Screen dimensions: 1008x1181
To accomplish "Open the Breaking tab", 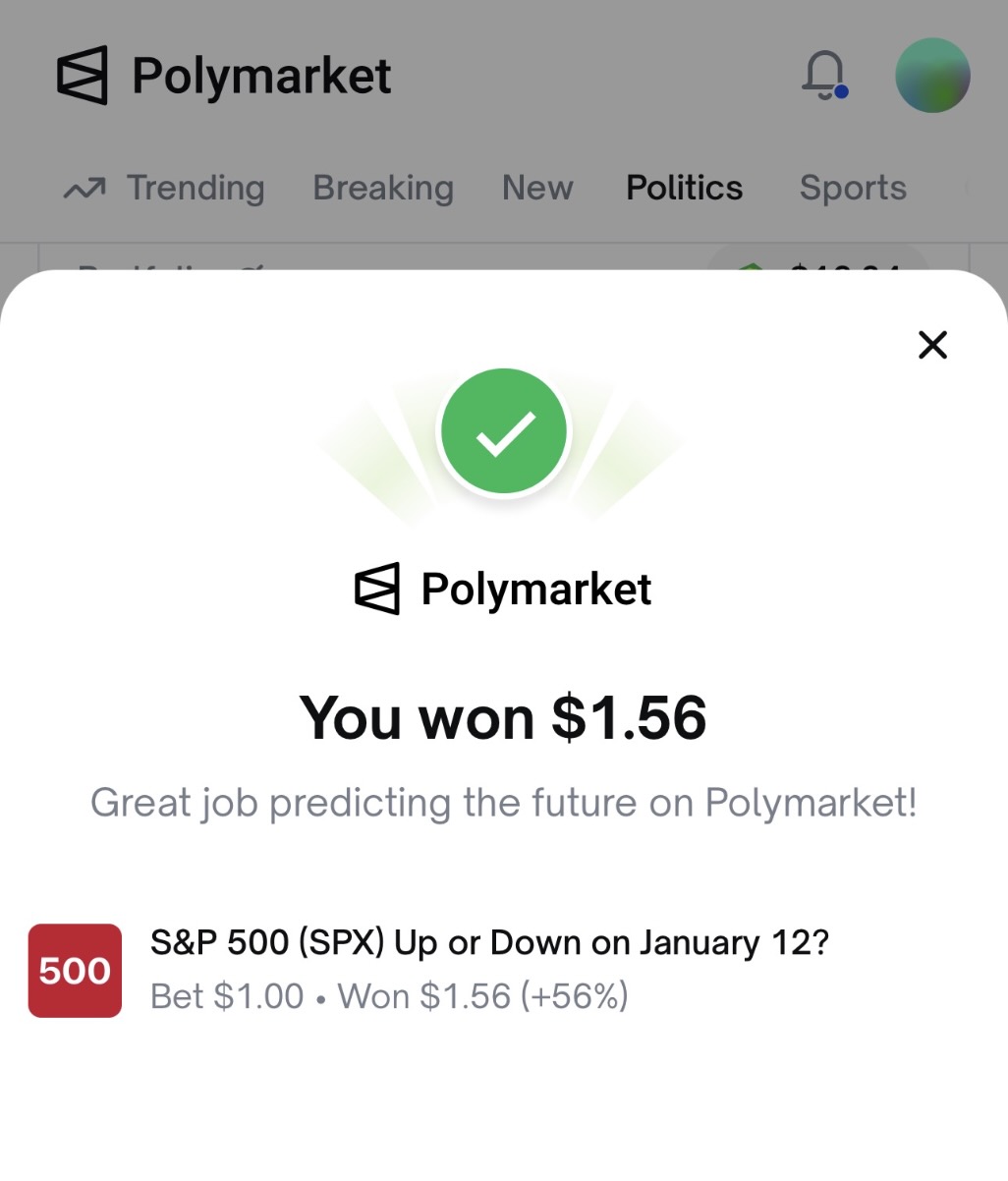I will (383, 188).
